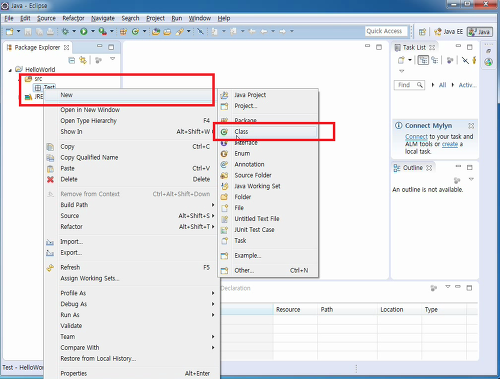Collapse the HelloWorld project node
This screenshot has width=500, height=379.
[x=10, y=70]
